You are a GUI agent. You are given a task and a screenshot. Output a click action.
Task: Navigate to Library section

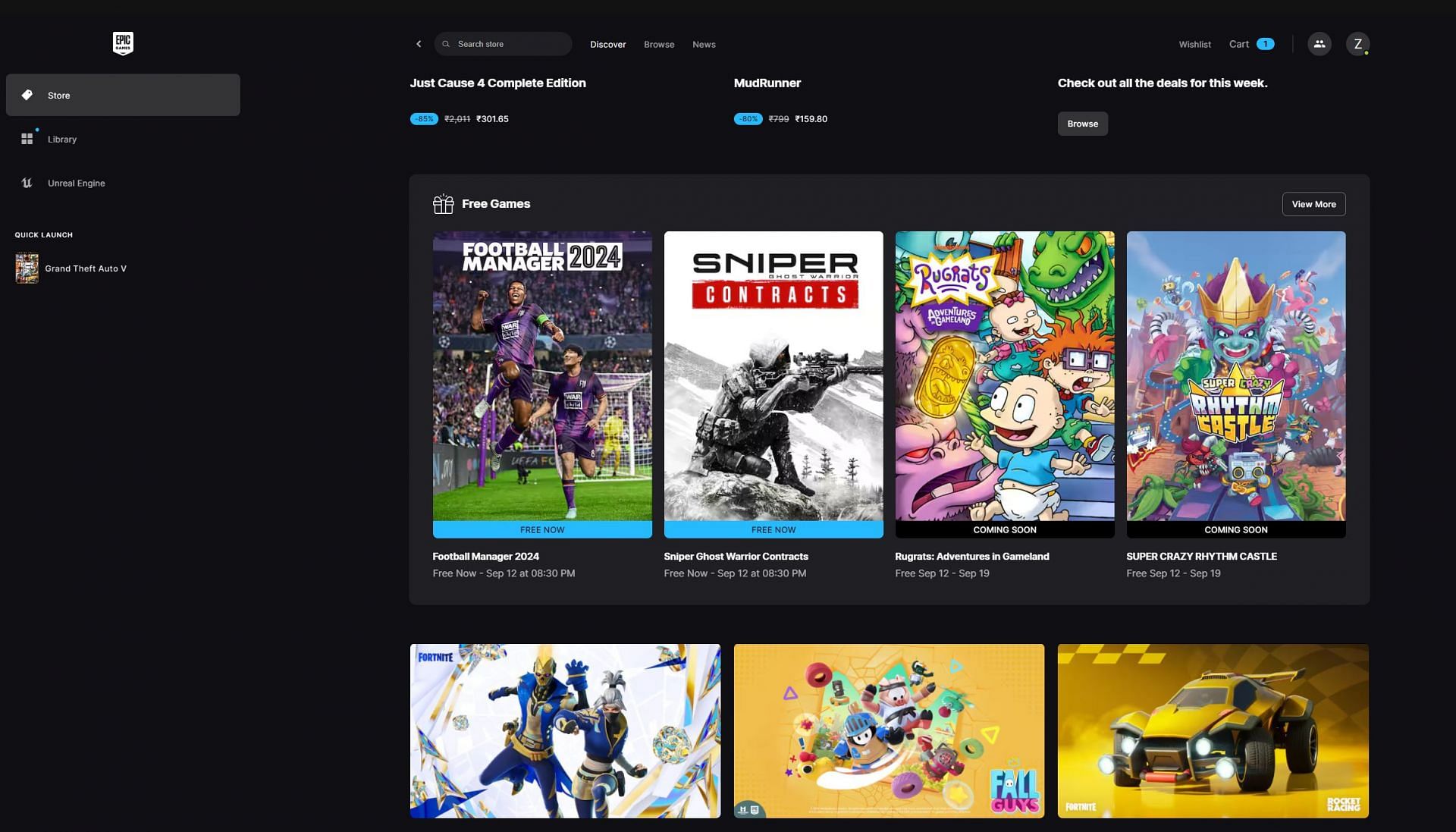(x=62, y=139)
